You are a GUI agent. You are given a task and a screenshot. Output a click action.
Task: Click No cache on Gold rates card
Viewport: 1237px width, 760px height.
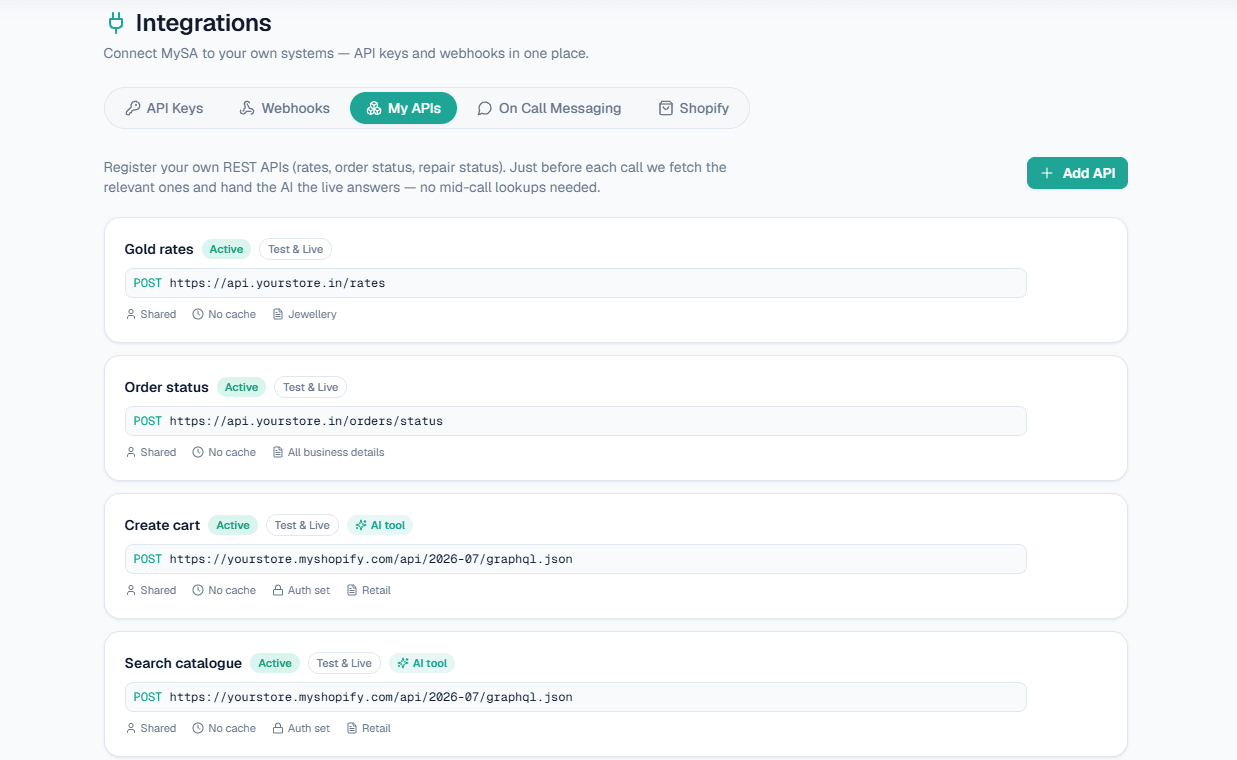click(x=232, y=314)
